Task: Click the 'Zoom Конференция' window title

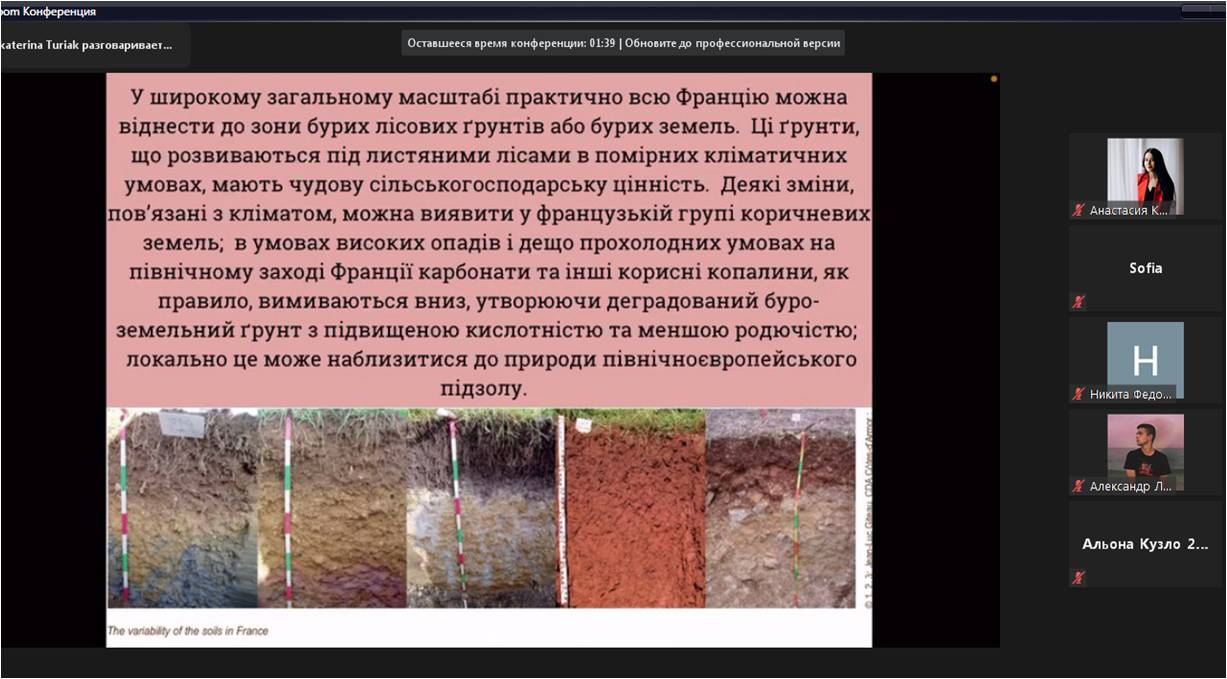Action: 48,11
